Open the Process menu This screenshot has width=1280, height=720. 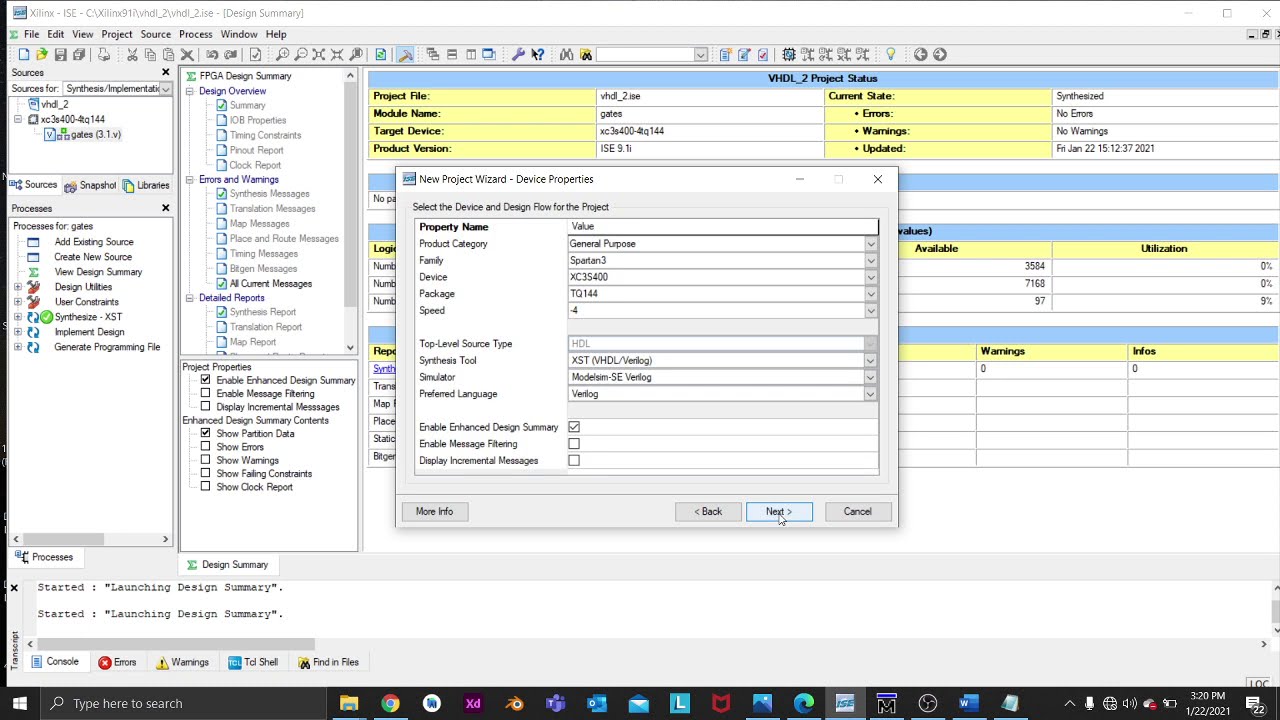pyautogui.click(x=195, y=34)
